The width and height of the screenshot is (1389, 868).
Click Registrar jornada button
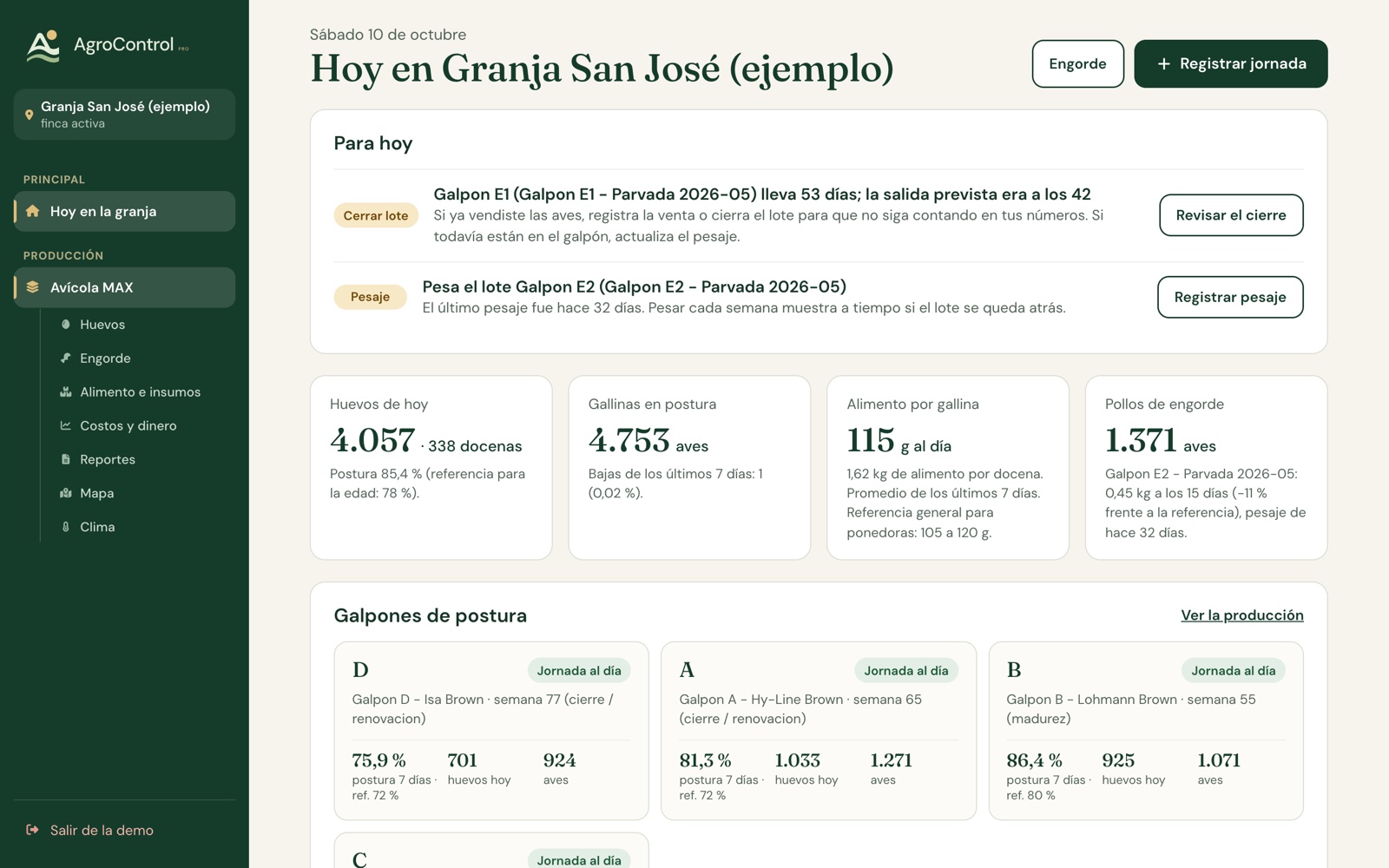(x=1230, y=63)
